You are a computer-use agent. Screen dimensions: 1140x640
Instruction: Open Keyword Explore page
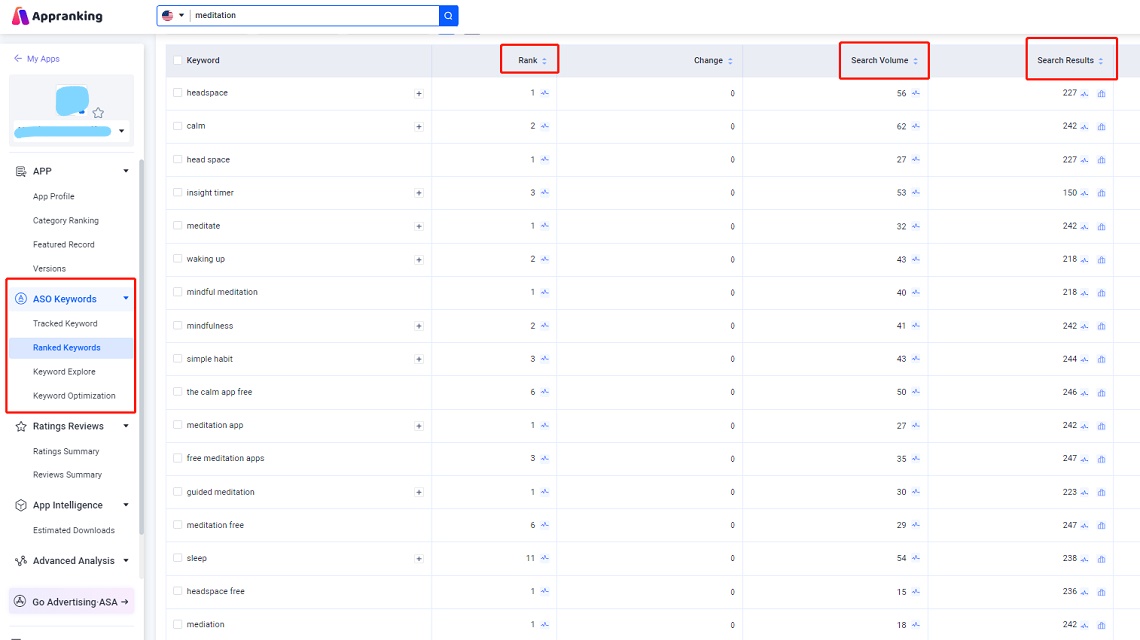[x=64, y=372]
